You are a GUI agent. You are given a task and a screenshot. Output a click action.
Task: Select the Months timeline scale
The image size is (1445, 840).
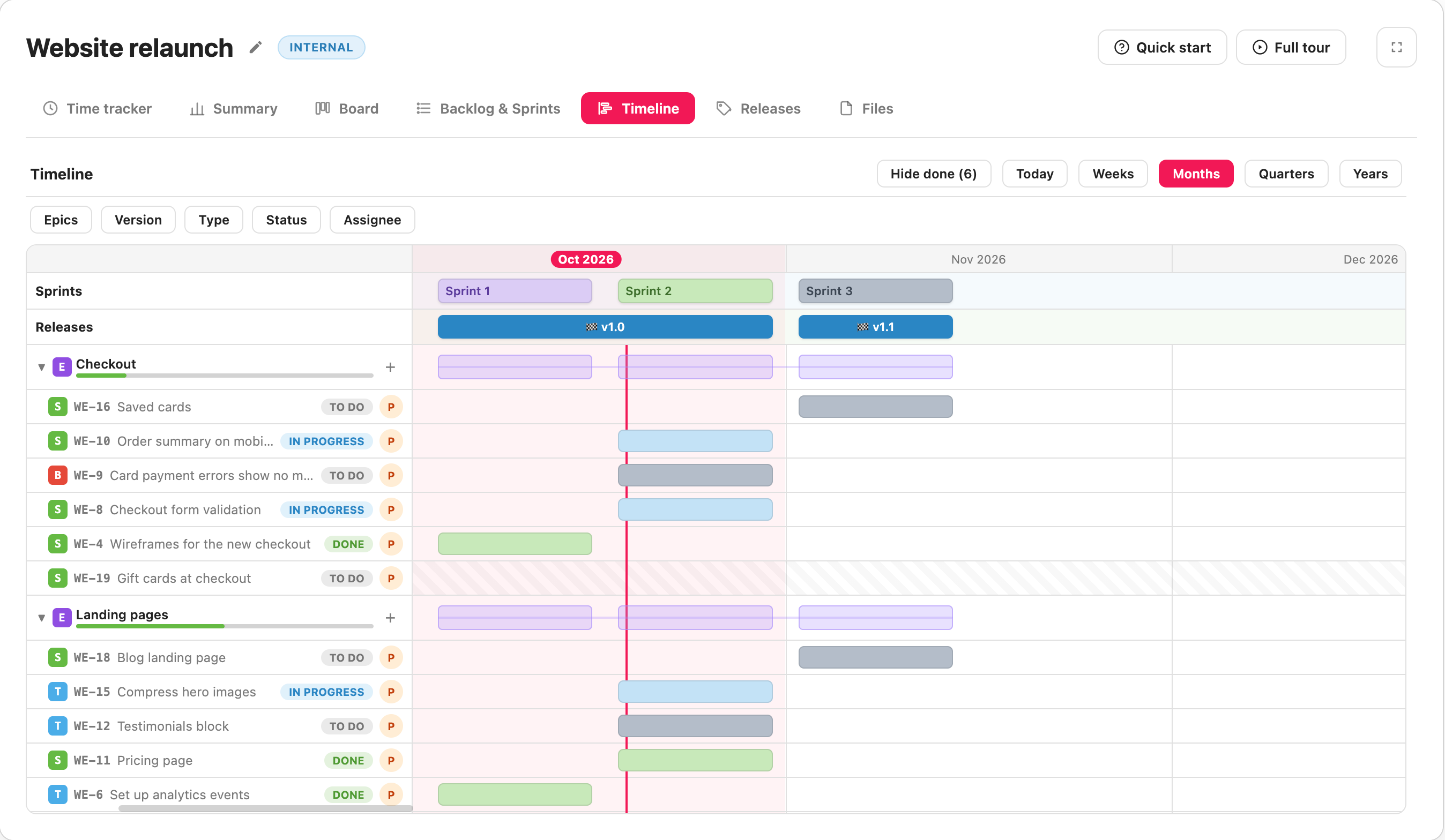pyautogui.click(x=1196, y=174)
